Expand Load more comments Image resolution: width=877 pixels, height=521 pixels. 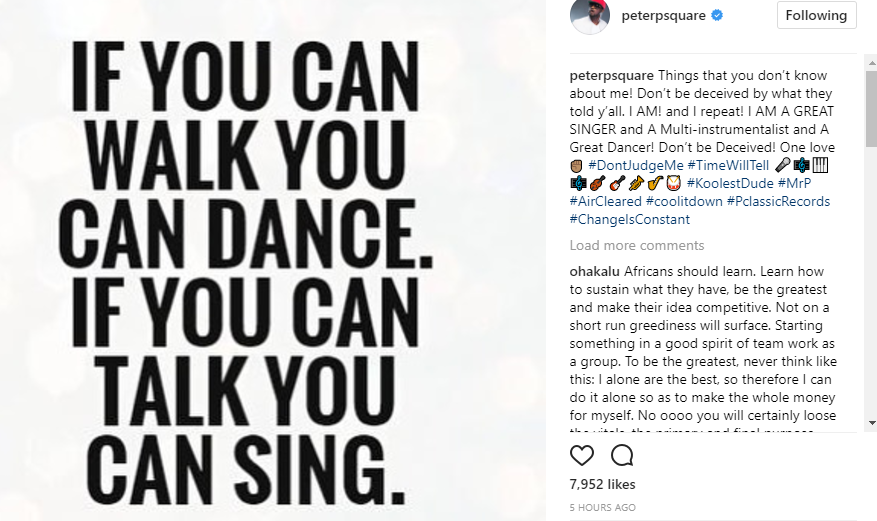[636, 246]
